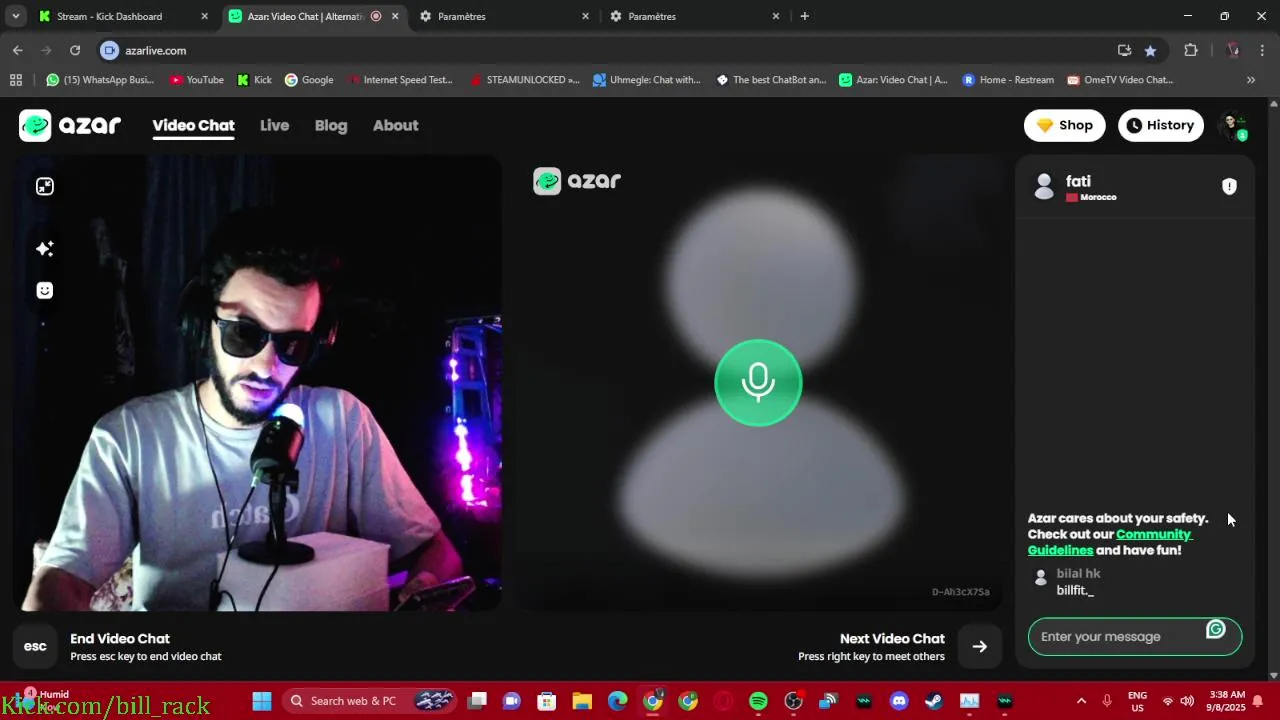Open the sparkle effects tool
Image resolution: width=1280 pixels, height=720 pixels.
click(x=45, y=248)
